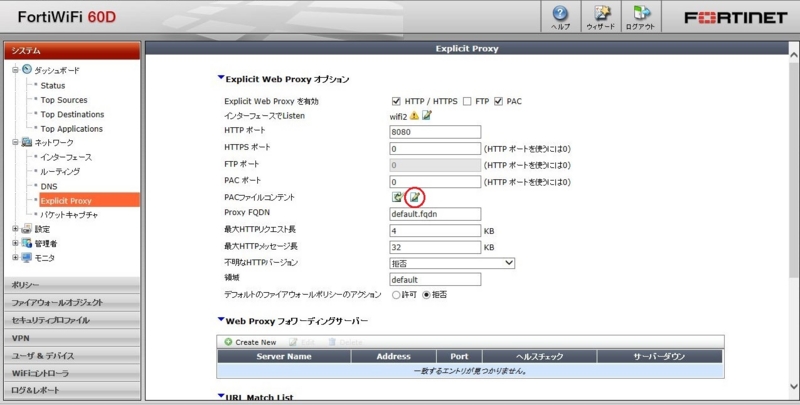The height and width of the screenshot is (405, 800).
Task: Open the Help icon in header
Action: 560,13
